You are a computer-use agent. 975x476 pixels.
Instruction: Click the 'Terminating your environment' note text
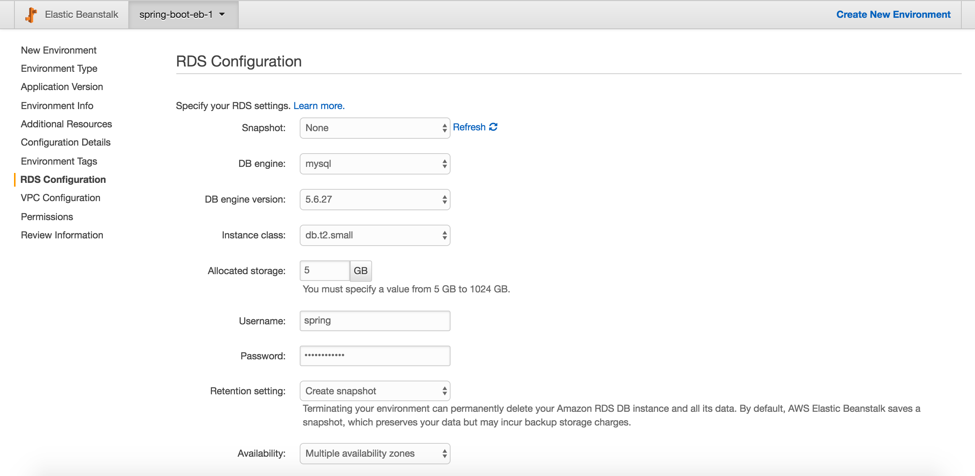(611, 416)
